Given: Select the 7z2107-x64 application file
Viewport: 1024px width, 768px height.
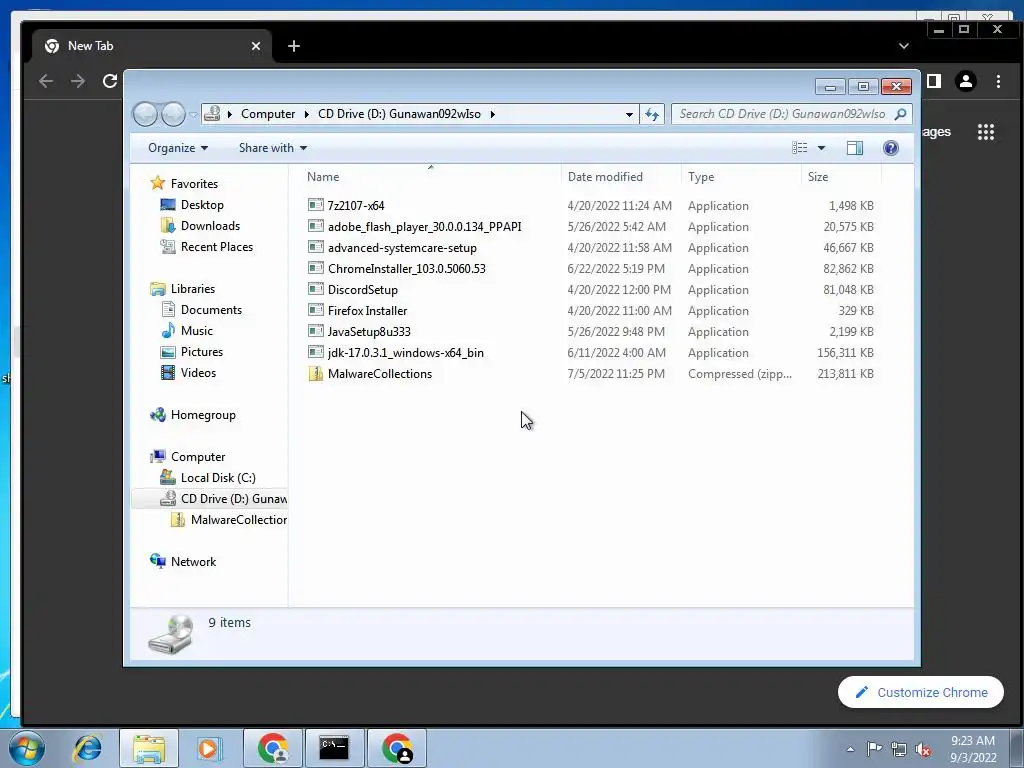Looking at the screenshot, I should pyautogui.click(x=356, y=206).
